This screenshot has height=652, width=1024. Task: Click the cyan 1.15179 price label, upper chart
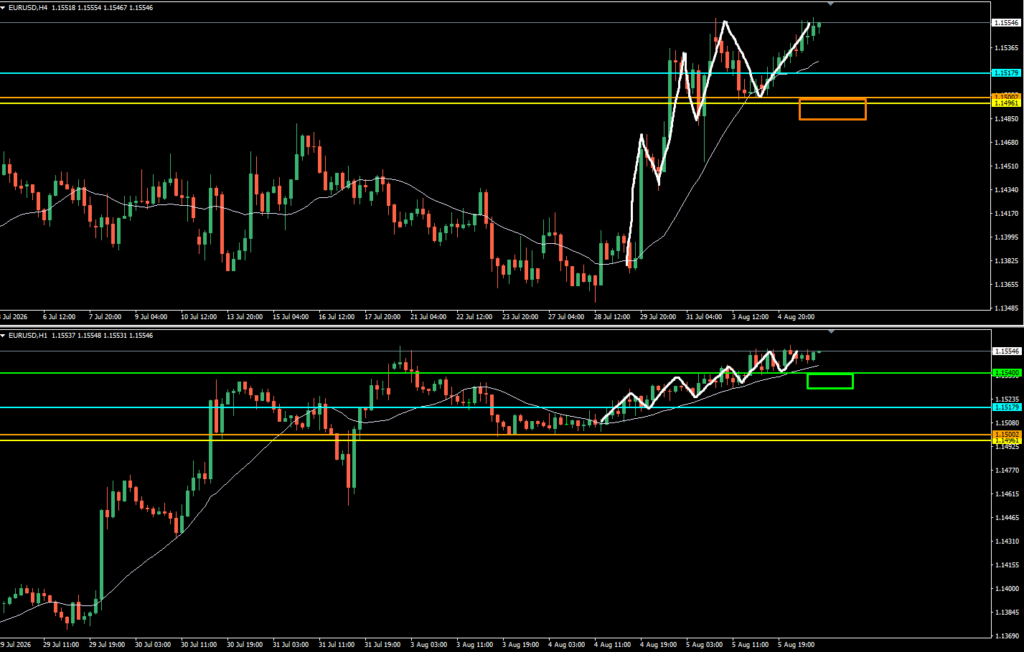(1006, 73)
